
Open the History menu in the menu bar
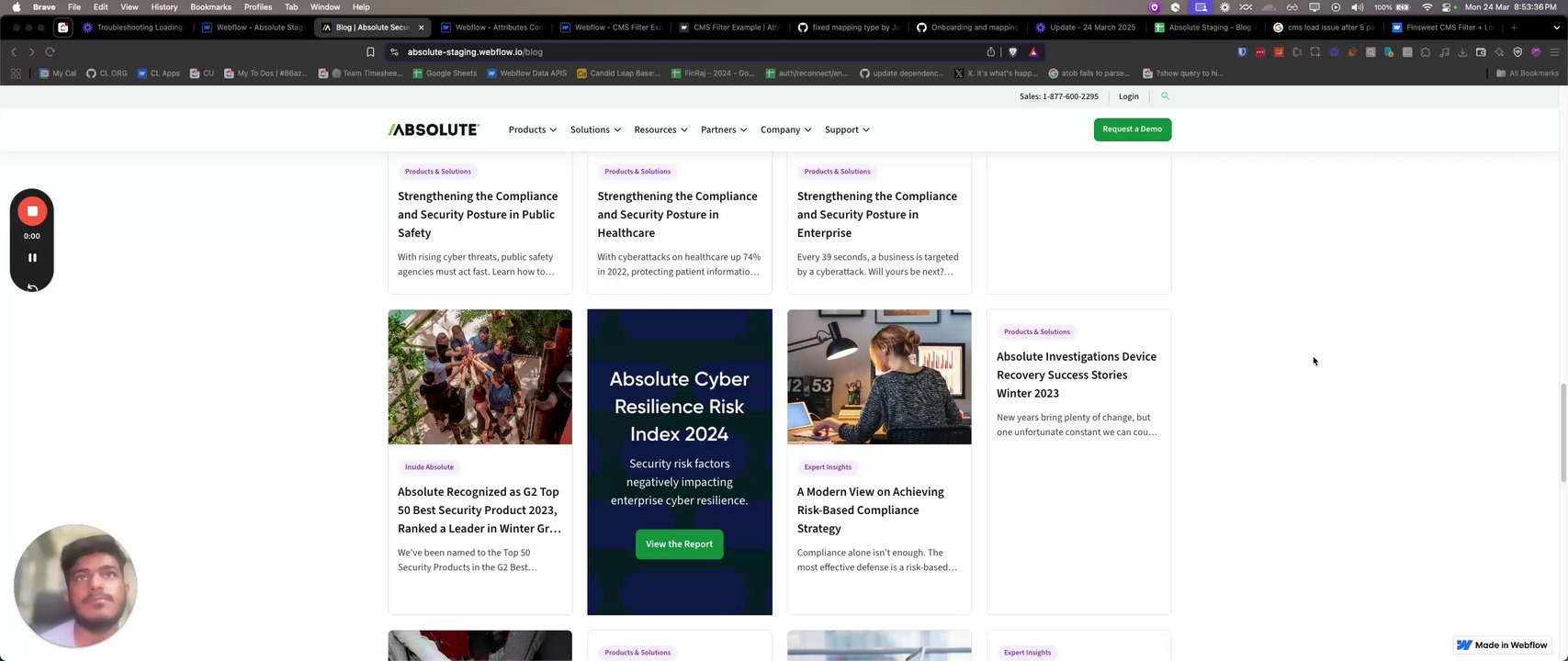tap(164, 6)
